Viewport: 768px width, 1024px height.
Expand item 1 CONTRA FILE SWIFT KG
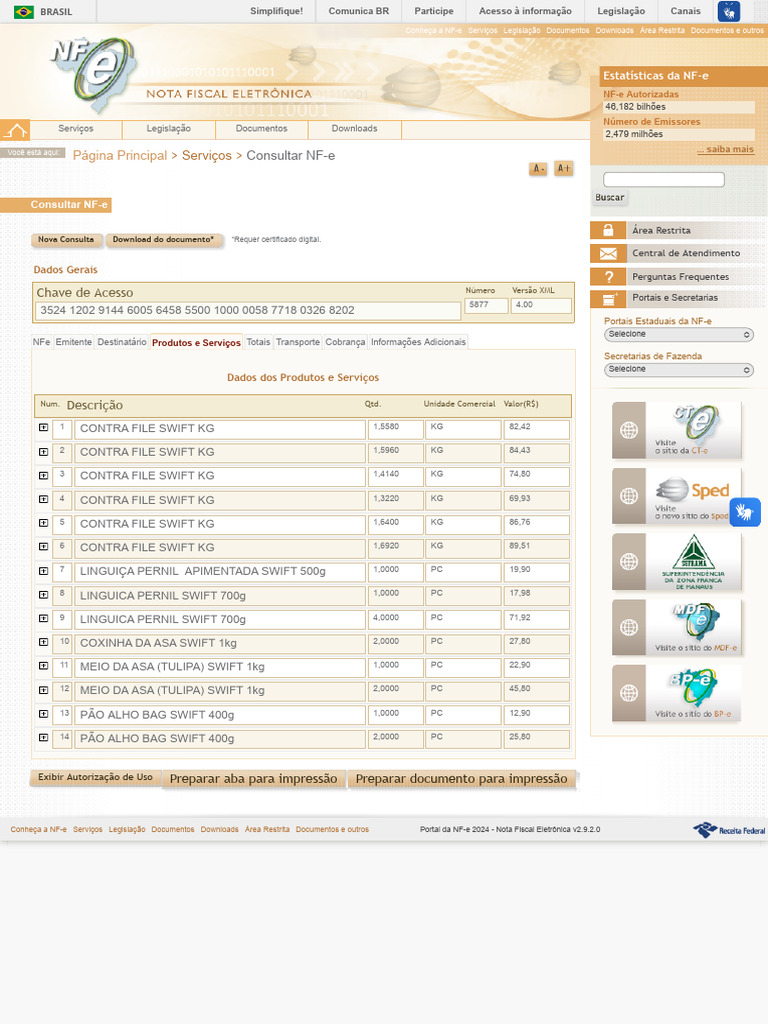(43, 428)
